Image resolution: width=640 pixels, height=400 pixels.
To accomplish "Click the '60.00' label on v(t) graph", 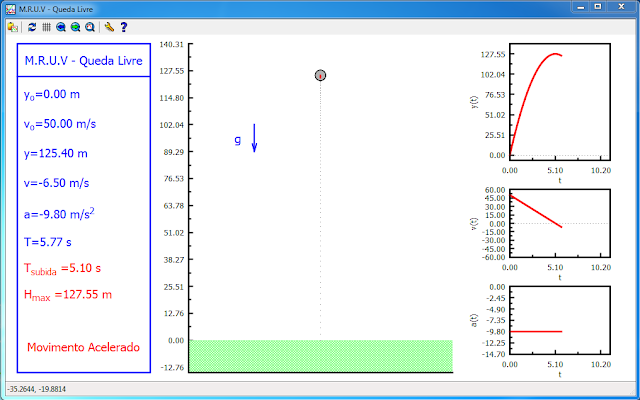I will (495, 190).
